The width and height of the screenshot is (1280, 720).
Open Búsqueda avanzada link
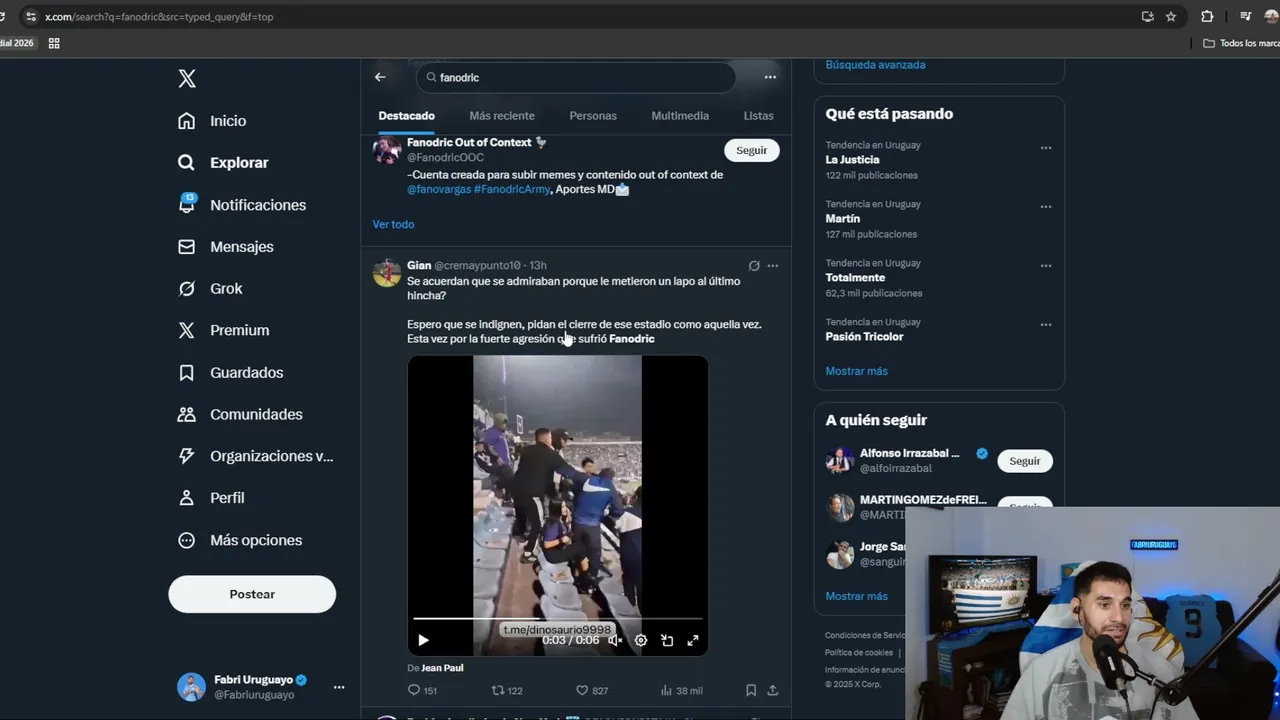coord(875,65)
